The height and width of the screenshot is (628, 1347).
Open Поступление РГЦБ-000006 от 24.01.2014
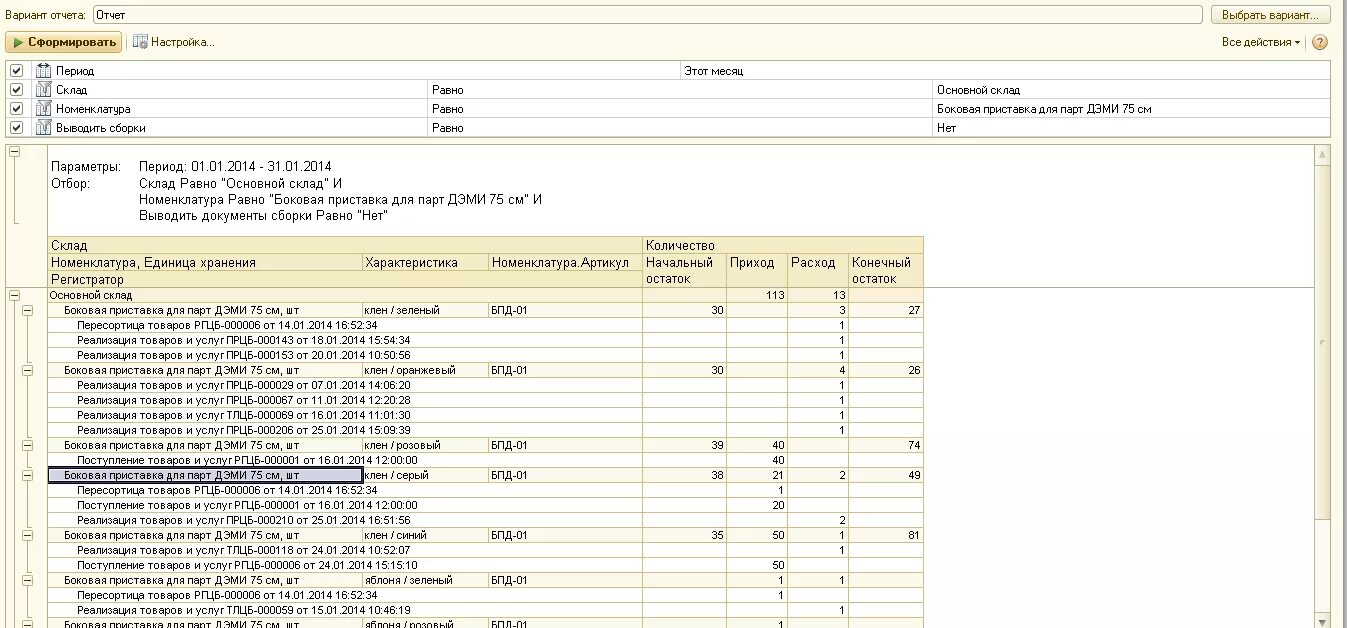pos(247,565)
